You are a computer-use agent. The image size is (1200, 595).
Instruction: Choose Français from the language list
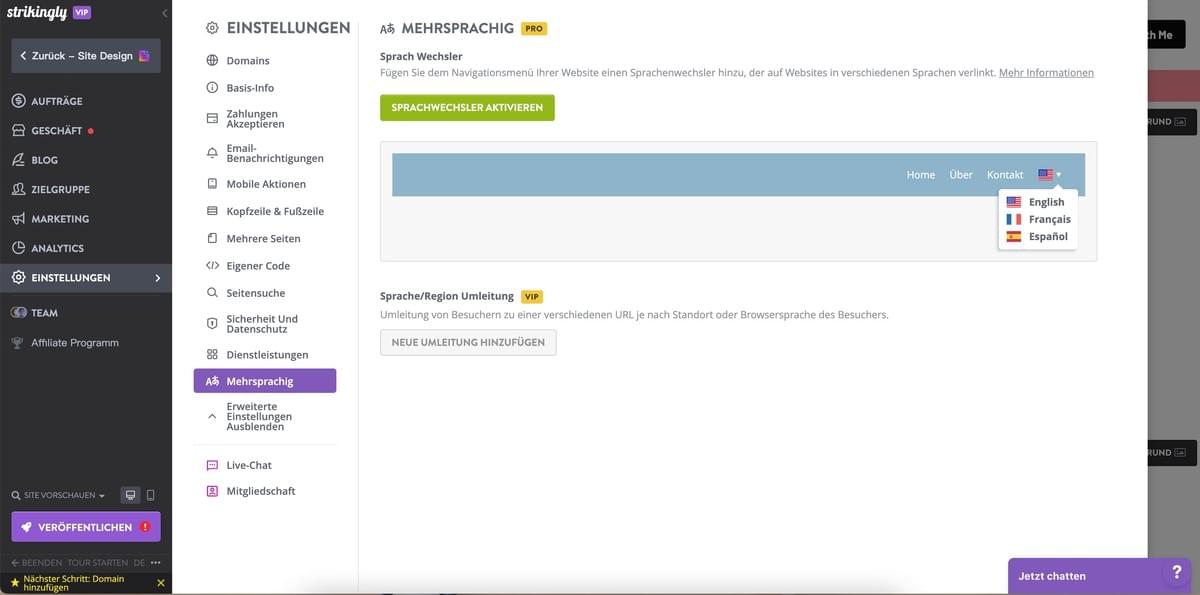point(1046,218)
